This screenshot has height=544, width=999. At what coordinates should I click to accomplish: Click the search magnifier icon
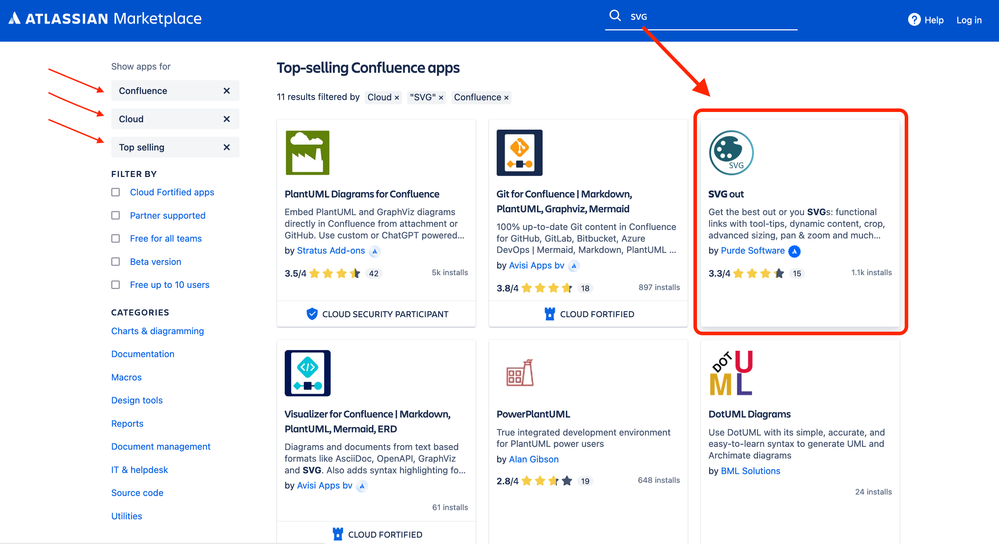tap(615, 16)
